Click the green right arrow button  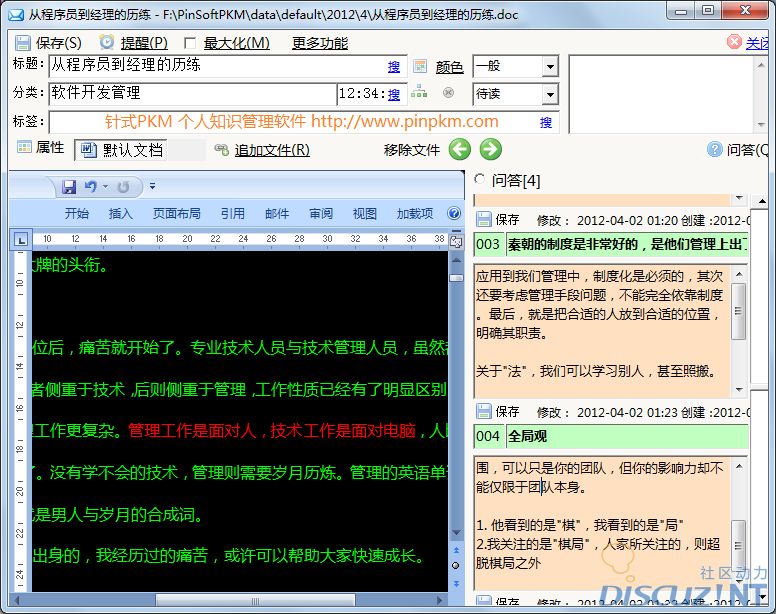pyautogui.click(x=490, y=150)
